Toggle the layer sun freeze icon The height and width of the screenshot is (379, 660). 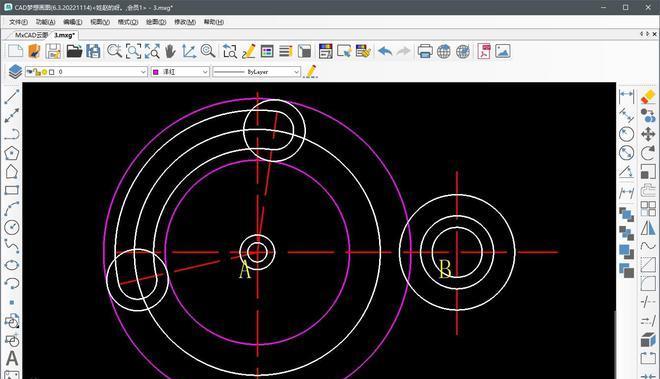[x=44, y=72]
